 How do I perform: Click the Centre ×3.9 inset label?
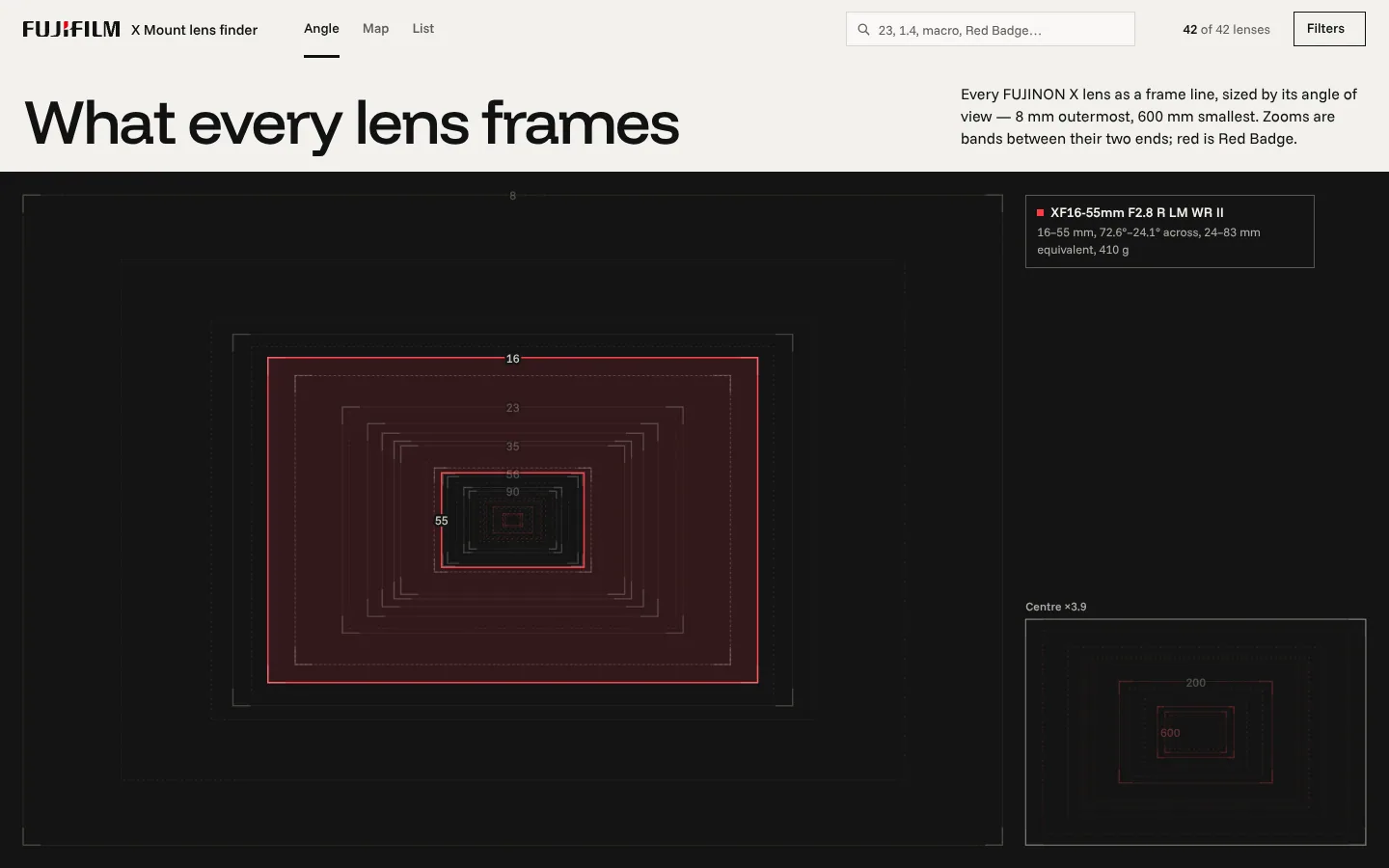(1055, 607)
